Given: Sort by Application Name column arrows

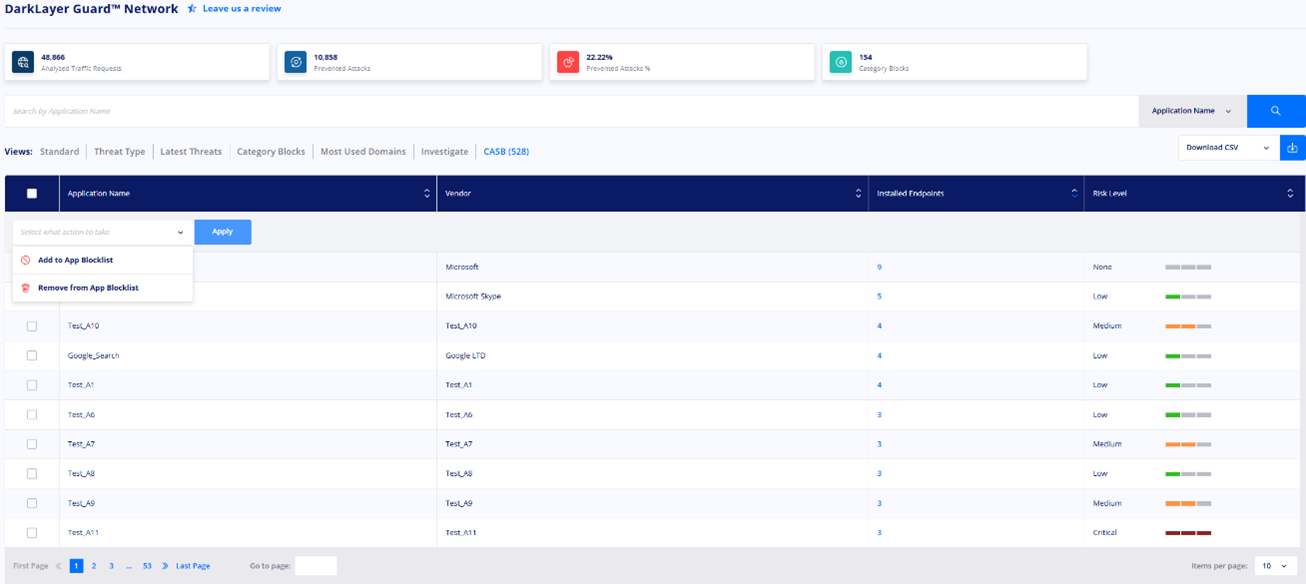Looking at the screenshot, I should pos(427,194).
